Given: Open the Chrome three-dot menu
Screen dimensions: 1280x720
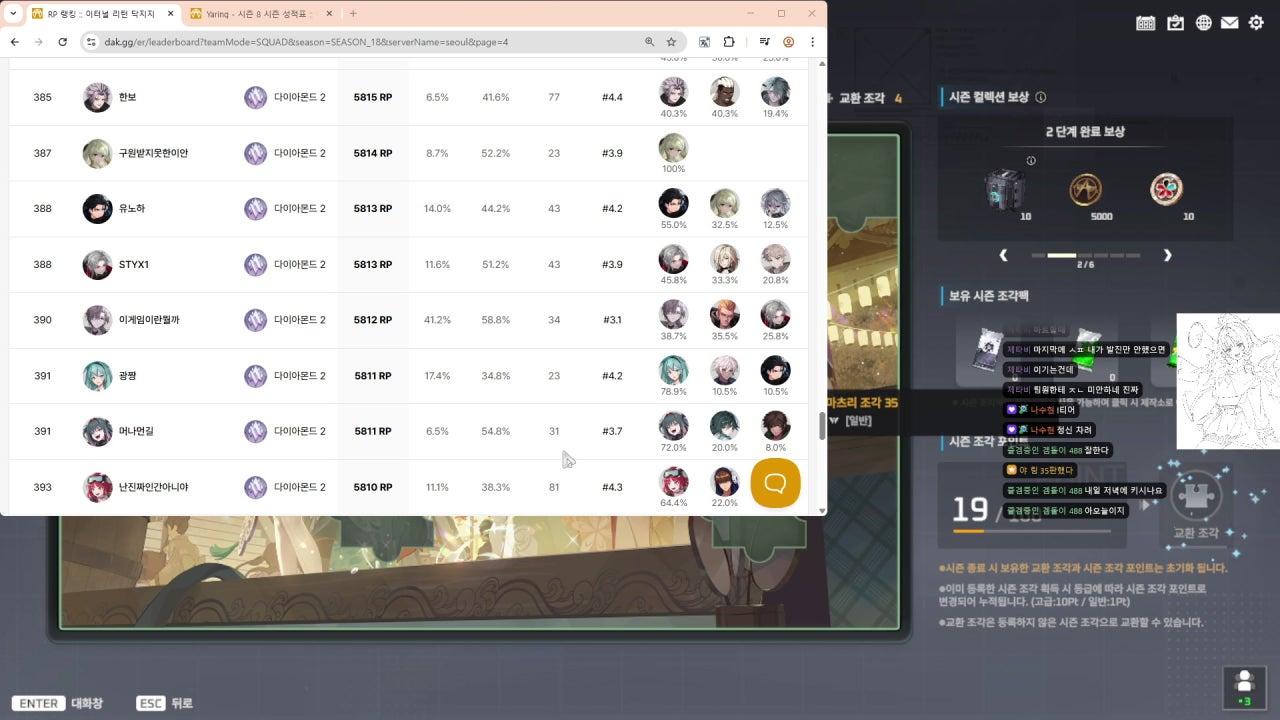Looking at the screenshot, I should coord(812,42).
